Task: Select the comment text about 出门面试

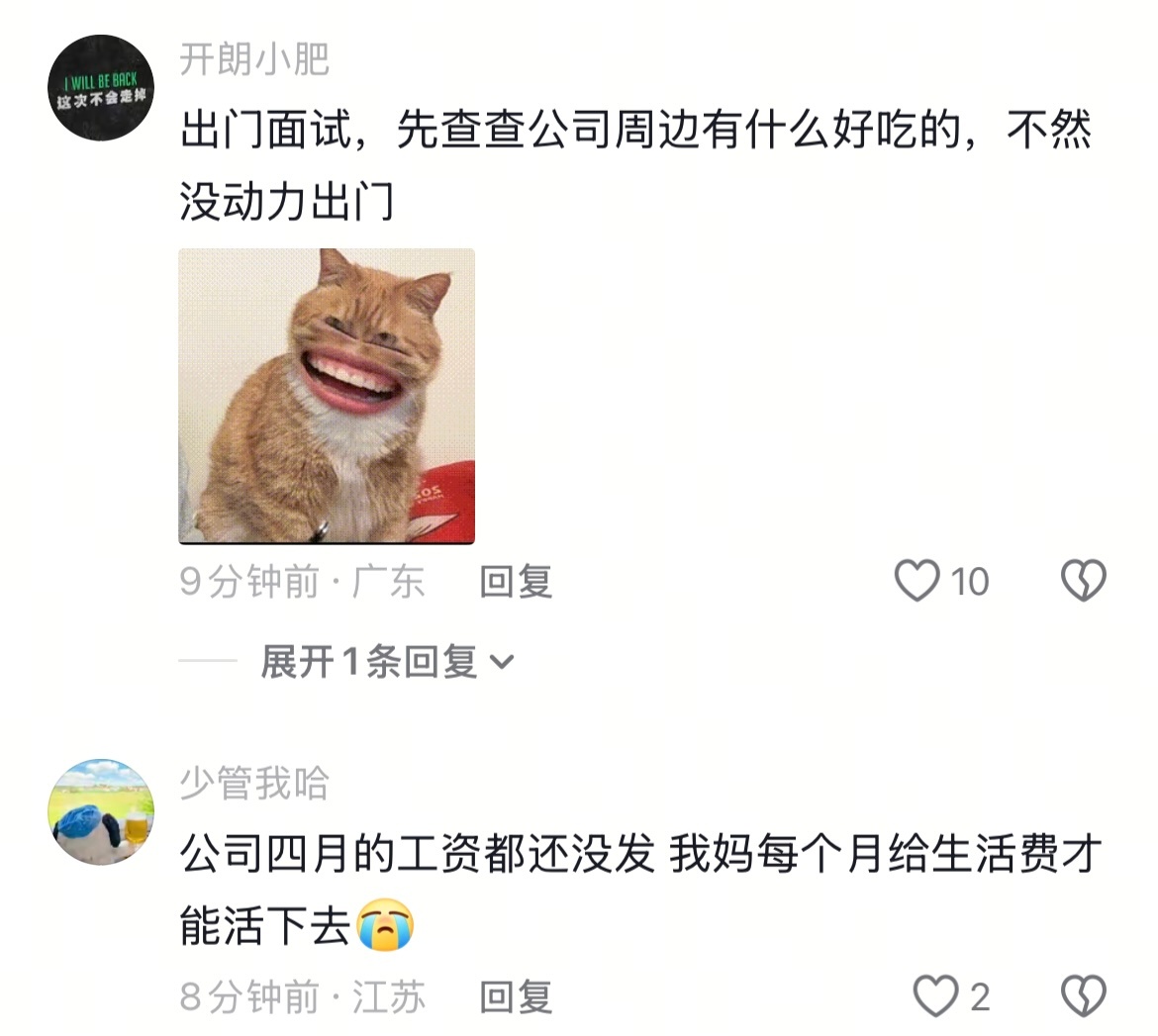Action: (635, 166)
